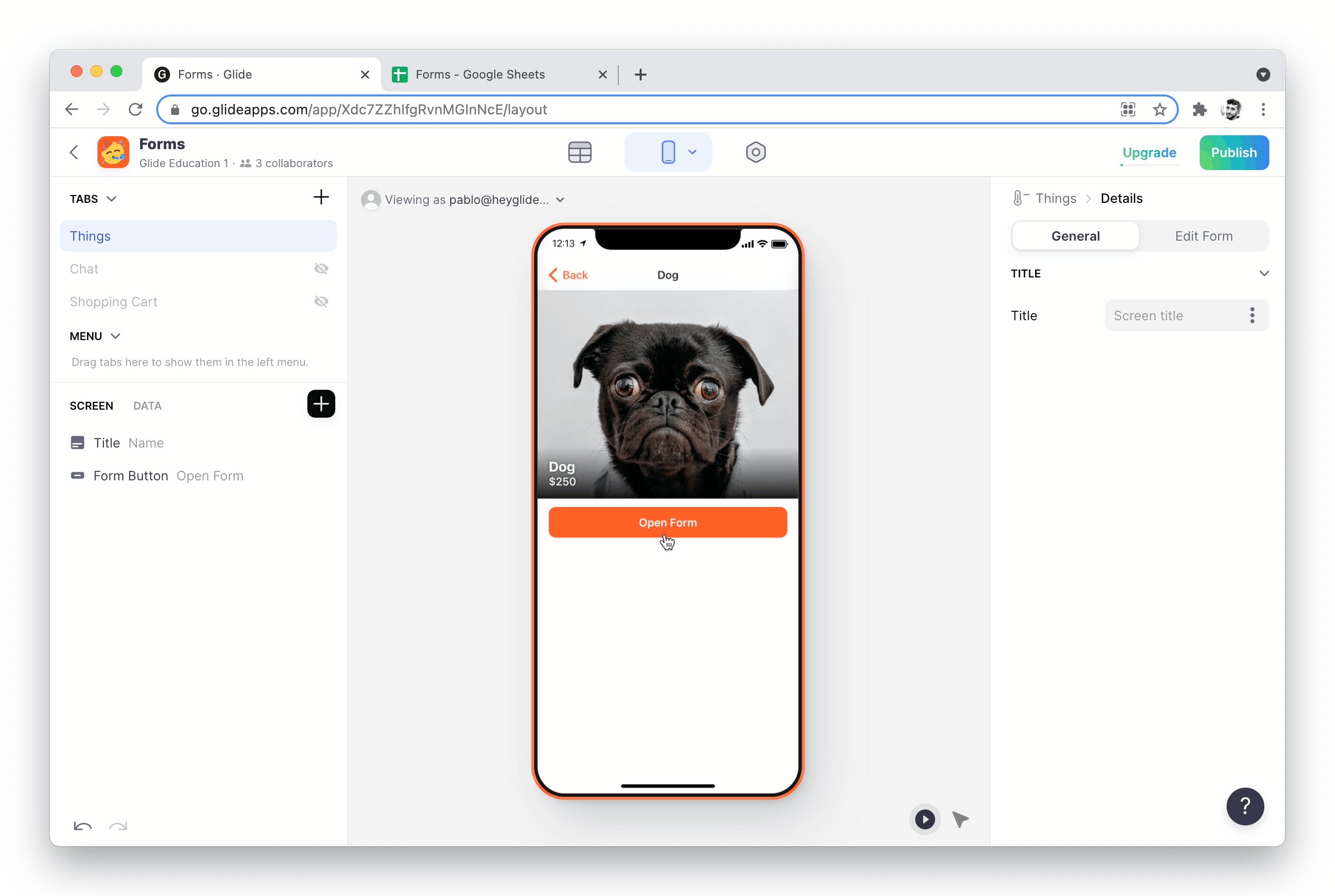Screen dimensions: 1335x896
Task: Click the undo arrow icon
Action: point(83,825)
